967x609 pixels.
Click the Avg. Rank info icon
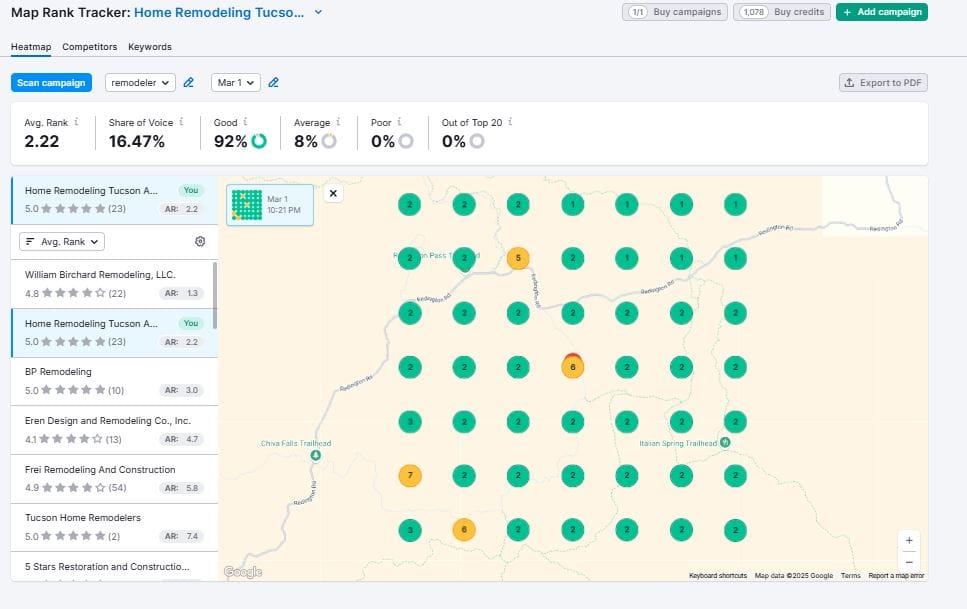point(76,122)
